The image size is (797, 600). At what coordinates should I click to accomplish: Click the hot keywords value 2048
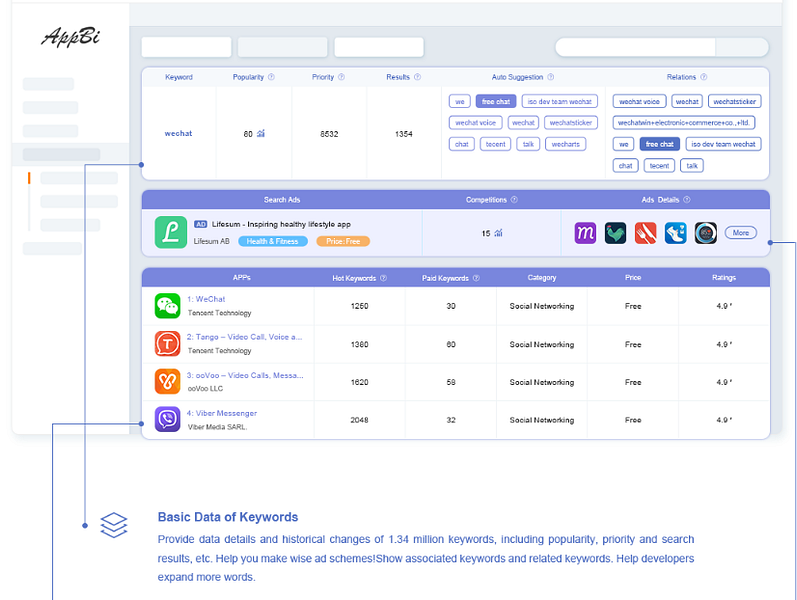pos(359,420)
